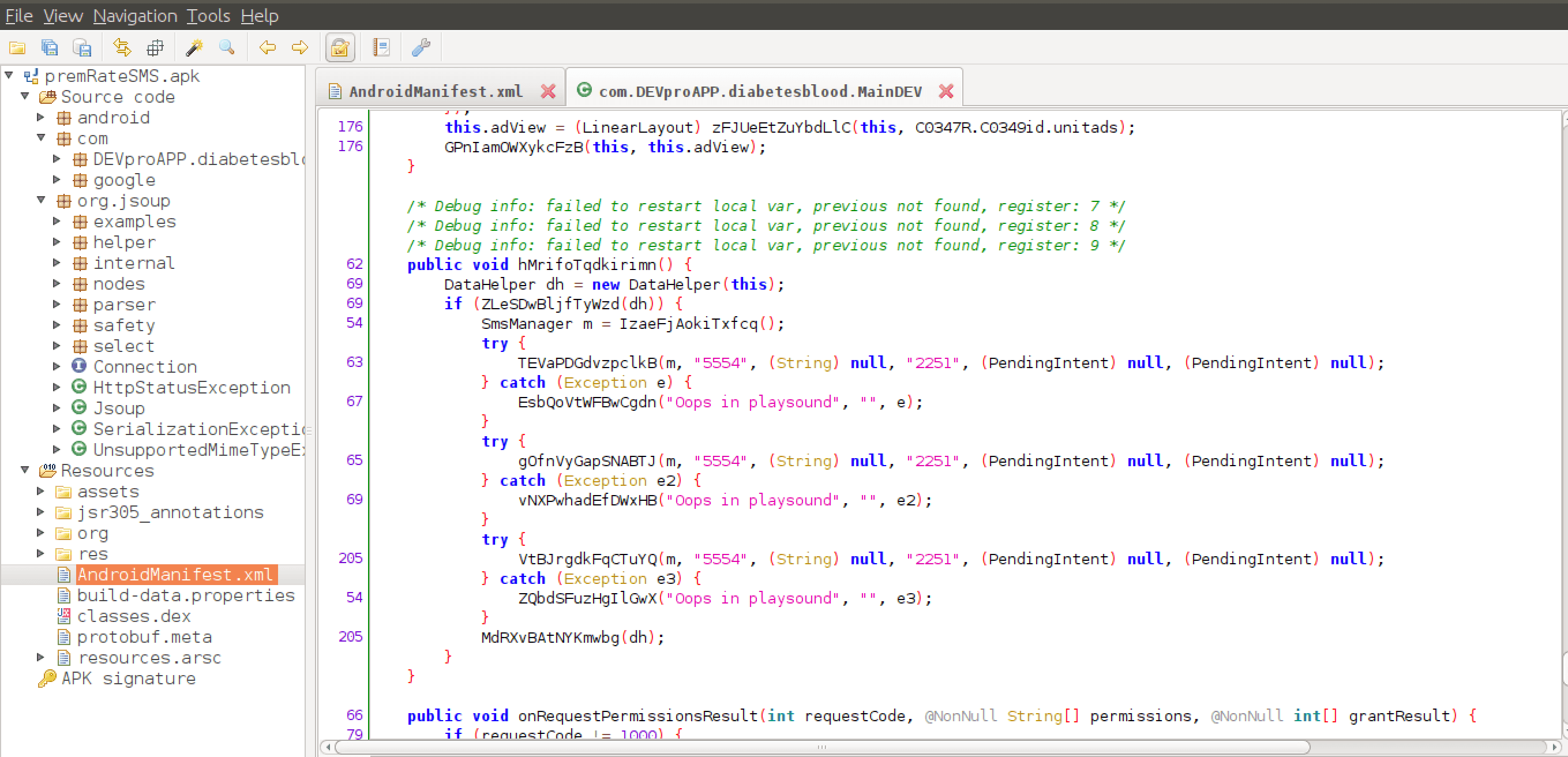Expand the resources.arsc node
This screenshot has height=757, width=1568.
point(41,657)
